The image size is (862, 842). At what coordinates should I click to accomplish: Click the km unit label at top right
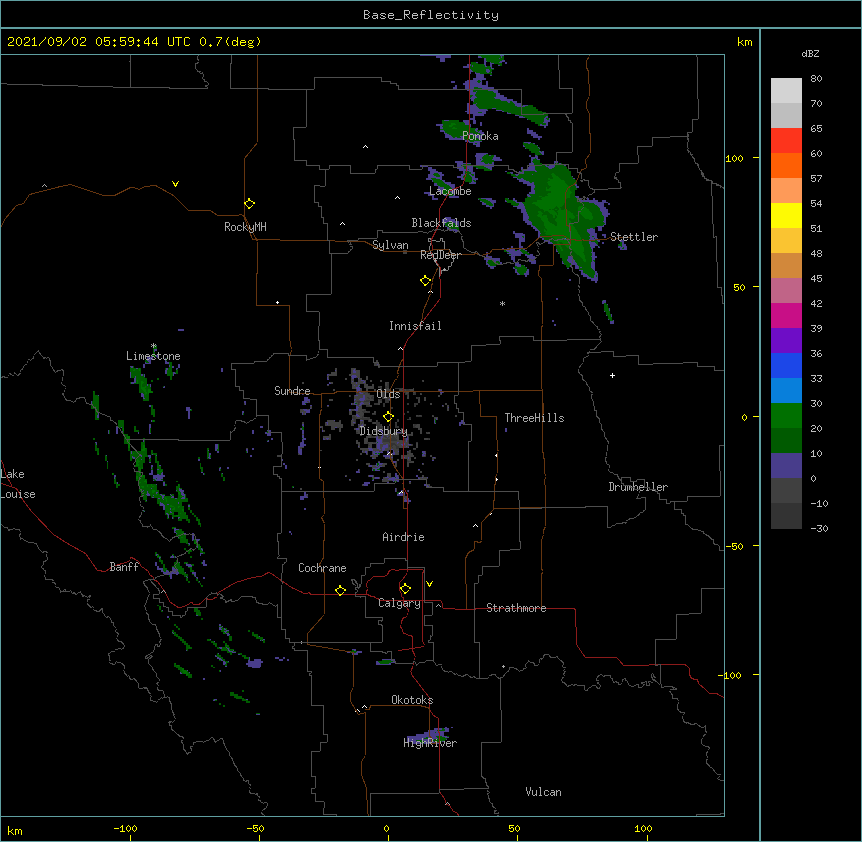(x=744, y=42)
